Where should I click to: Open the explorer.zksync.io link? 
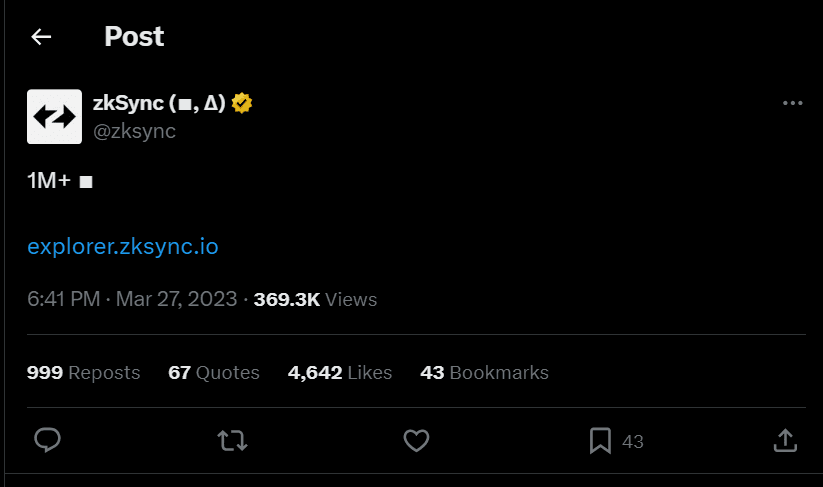[x=123, y=247]
